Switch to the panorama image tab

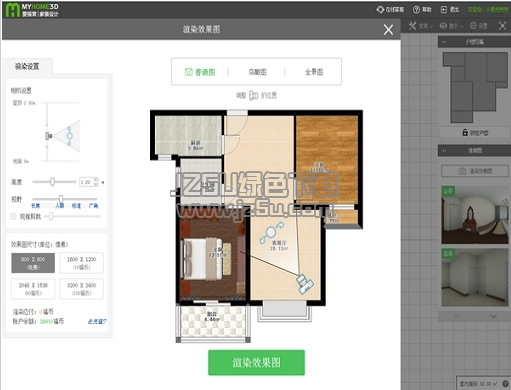coord(314,72)
